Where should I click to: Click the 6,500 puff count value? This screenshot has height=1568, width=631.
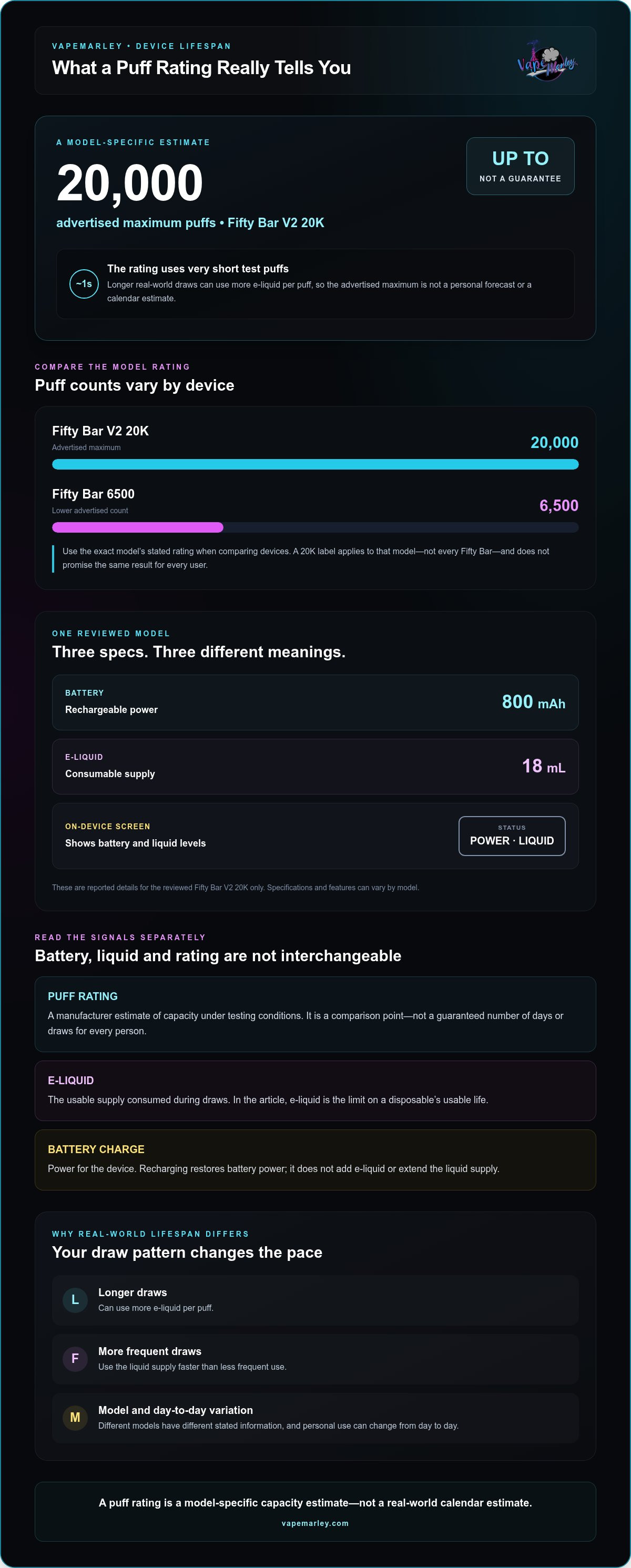point(558,505)
